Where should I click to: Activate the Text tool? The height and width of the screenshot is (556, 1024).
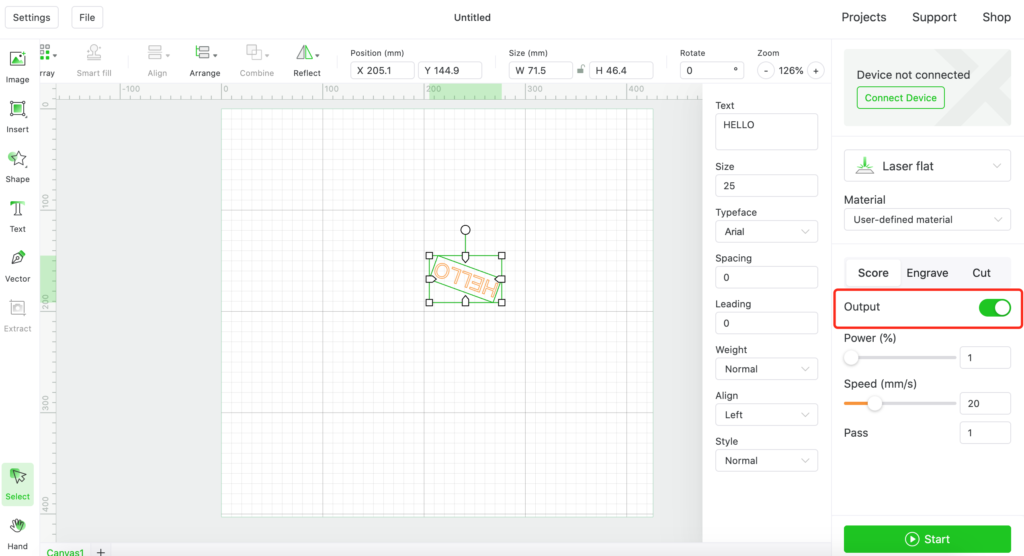18,216
